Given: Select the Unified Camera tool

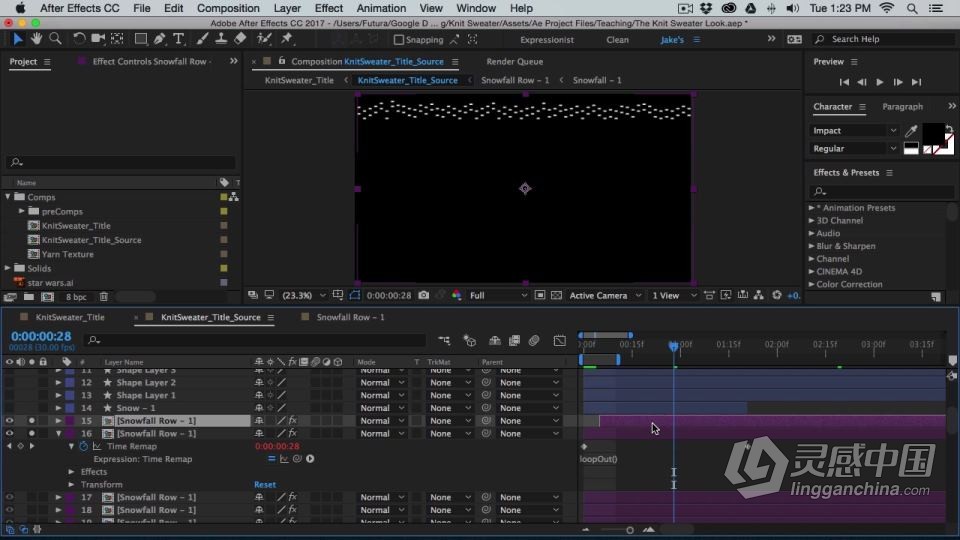Looking at the screenshot, I should click(97, 39).
